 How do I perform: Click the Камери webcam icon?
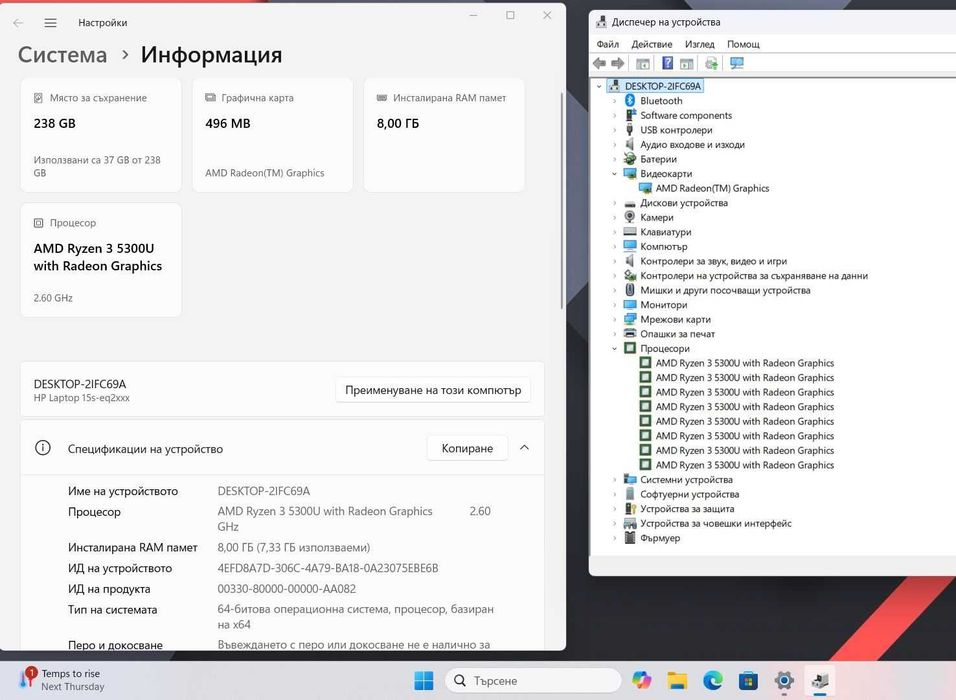click(x=630, y=217)
